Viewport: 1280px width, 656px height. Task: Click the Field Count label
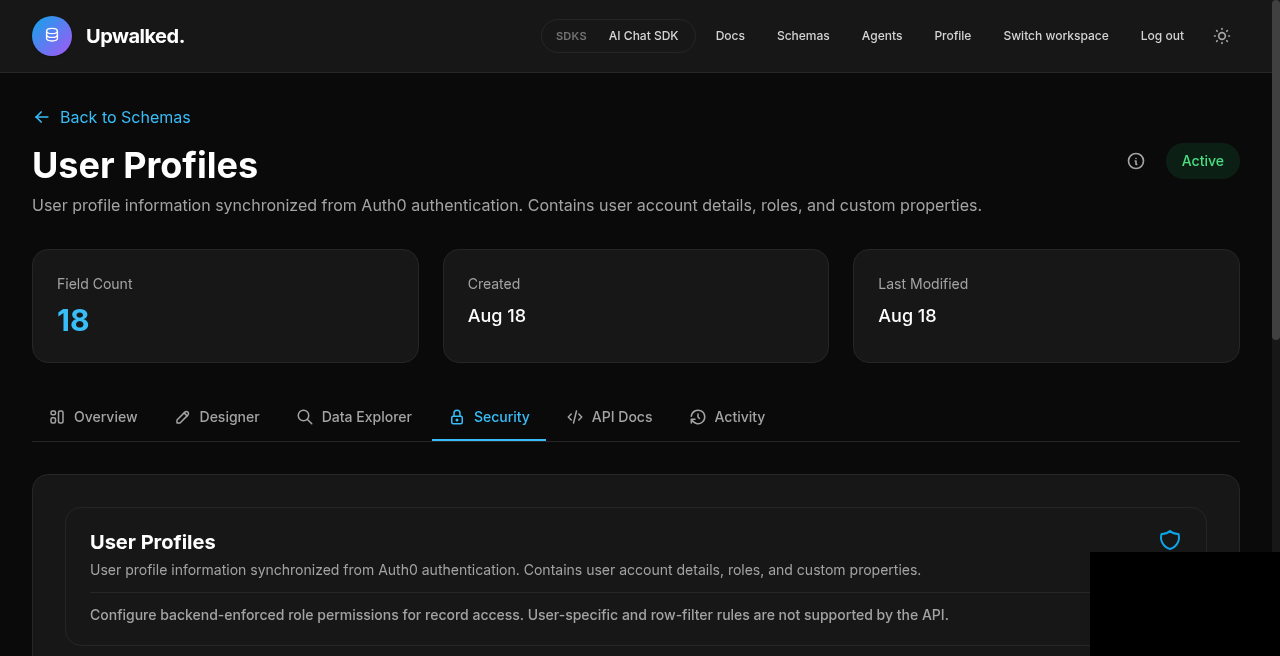click(95, 284)
